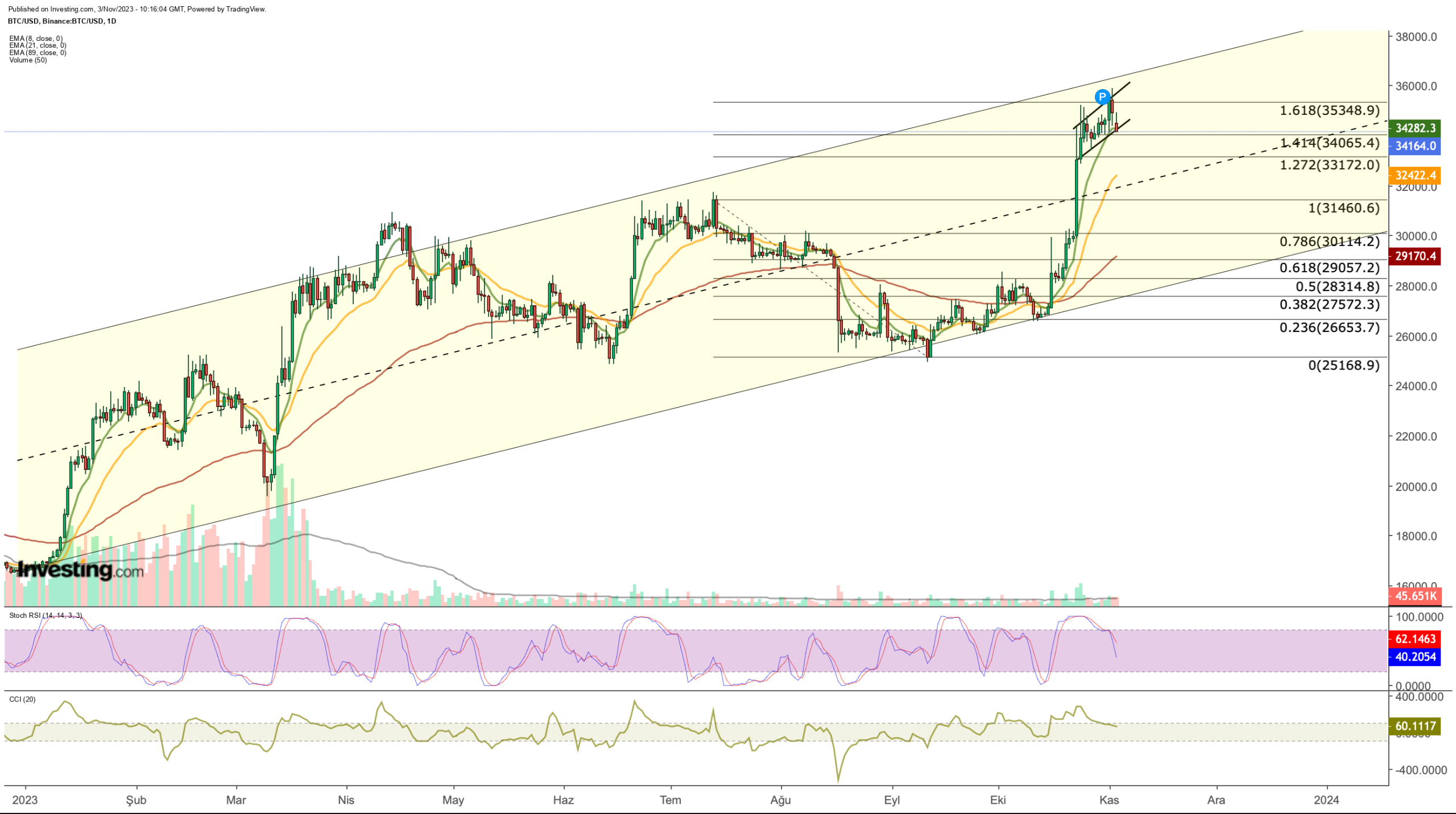Click the Ağu month label on the time axis
Image resolution: width=1456 pixels, height=814 pixels.
pos(781,800)
